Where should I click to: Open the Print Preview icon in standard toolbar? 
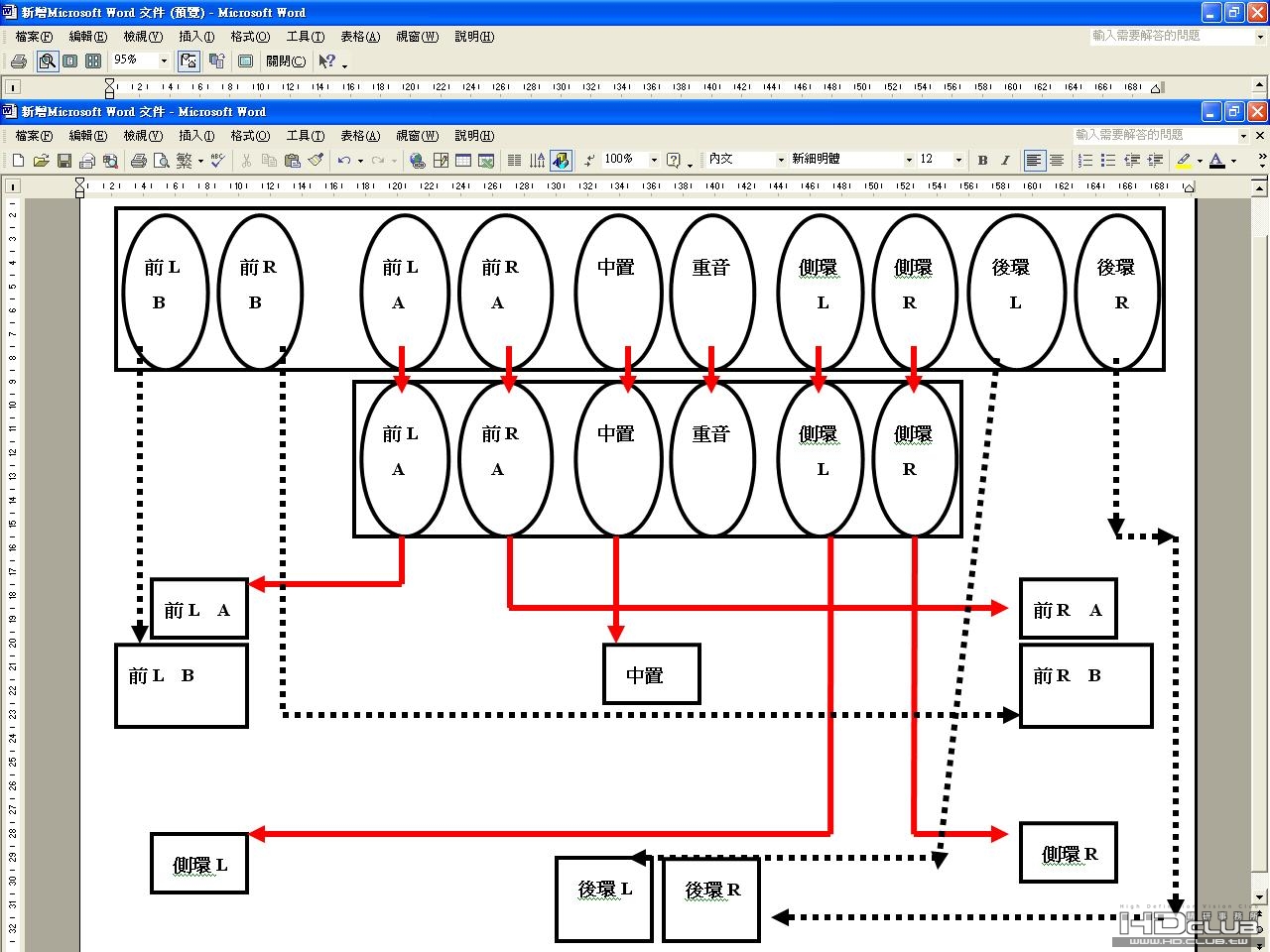point(162,160)
